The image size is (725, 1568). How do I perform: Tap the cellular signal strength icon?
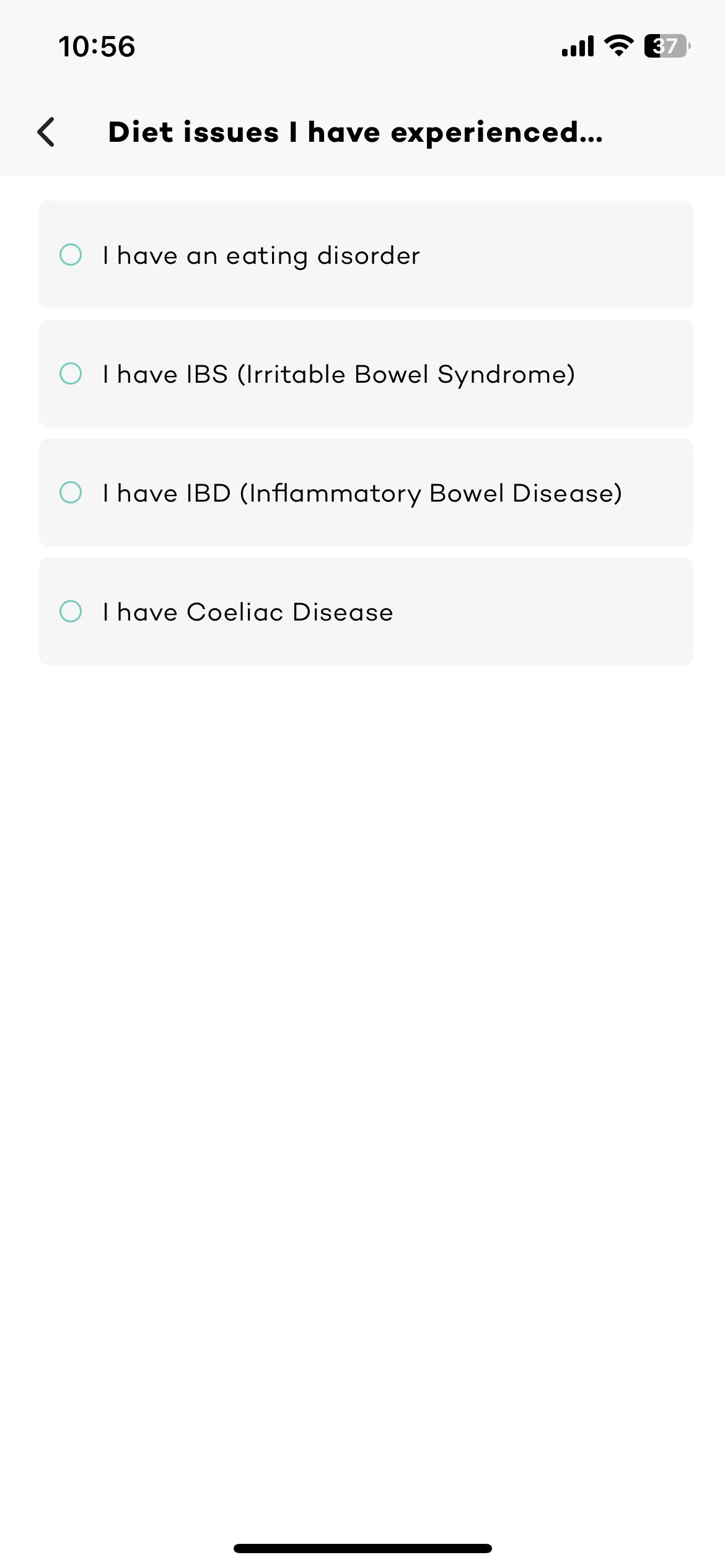[578, 46]
